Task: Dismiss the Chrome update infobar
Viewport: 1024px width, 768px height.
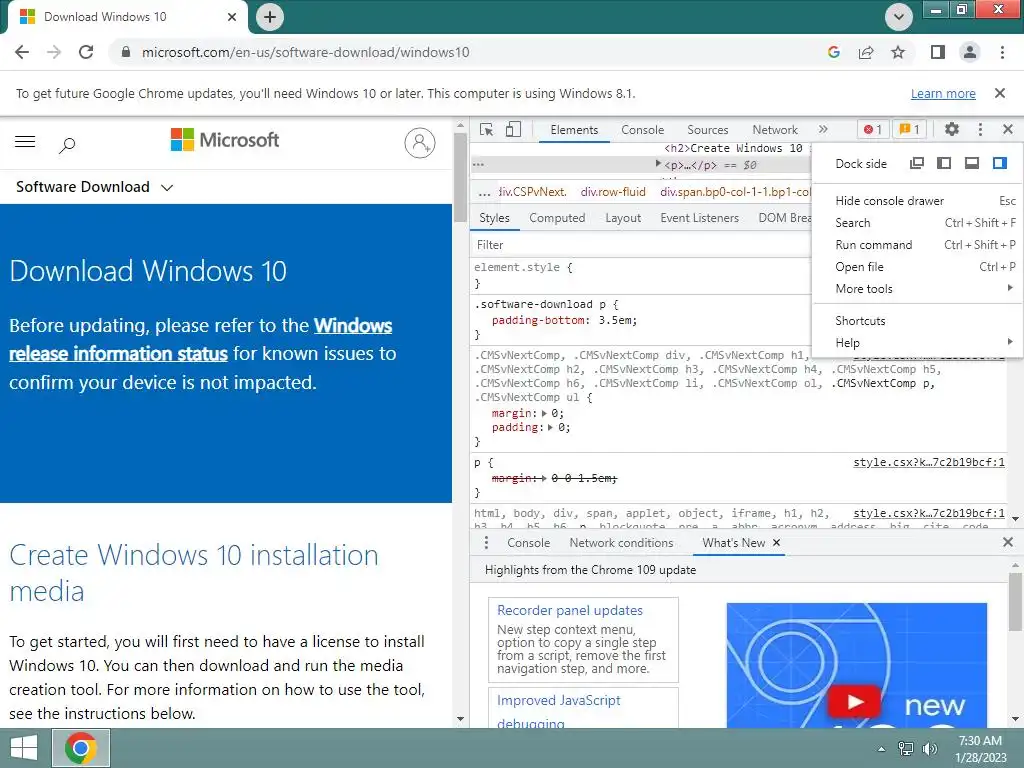Action: click(999, 93)
